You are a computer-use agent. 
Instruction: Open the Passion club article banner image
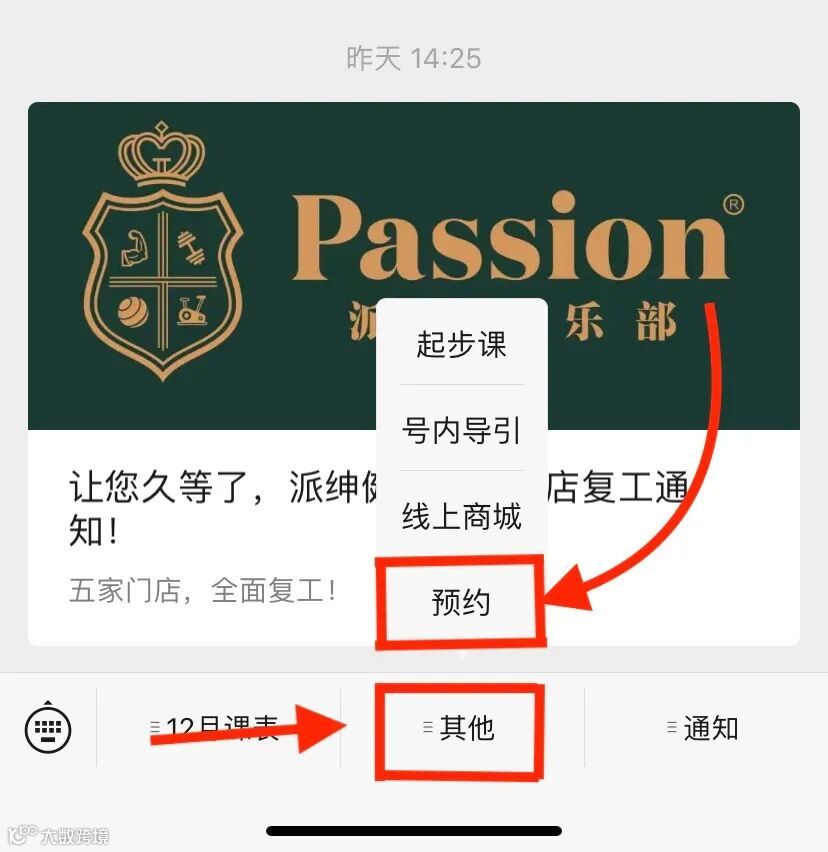coord(413,266)
